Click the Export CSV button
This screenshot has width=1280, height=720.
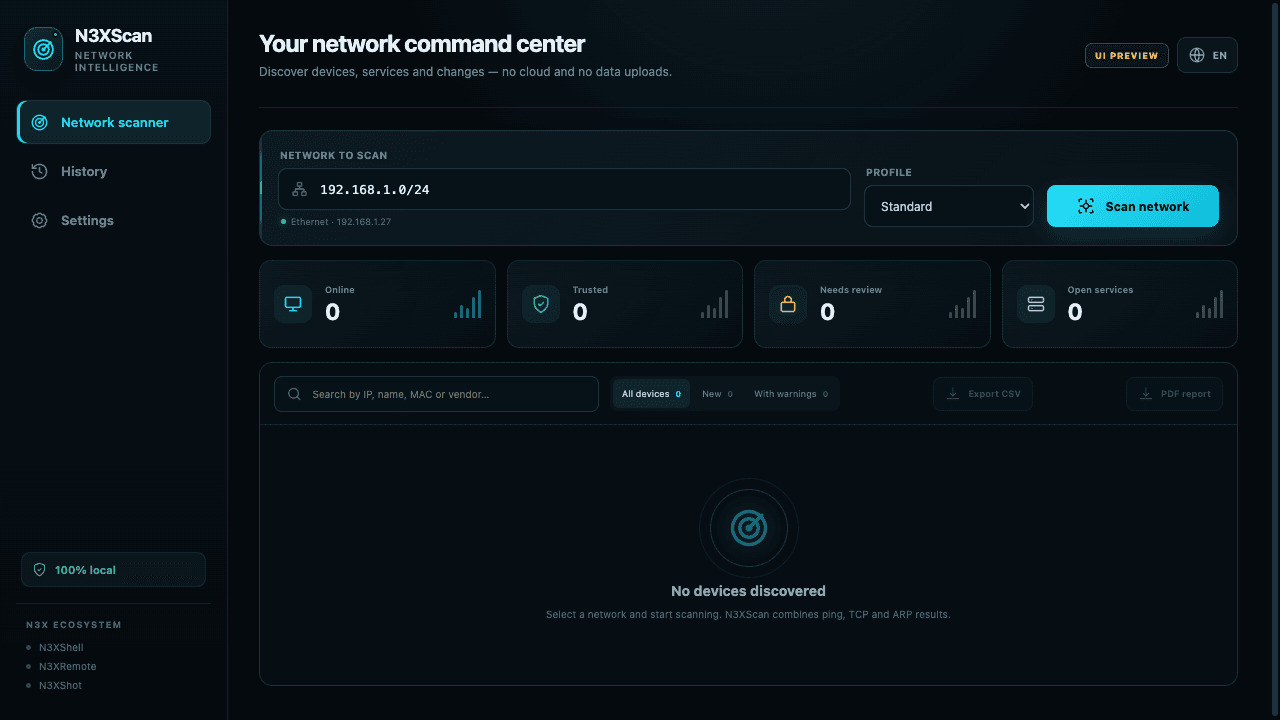983,394
